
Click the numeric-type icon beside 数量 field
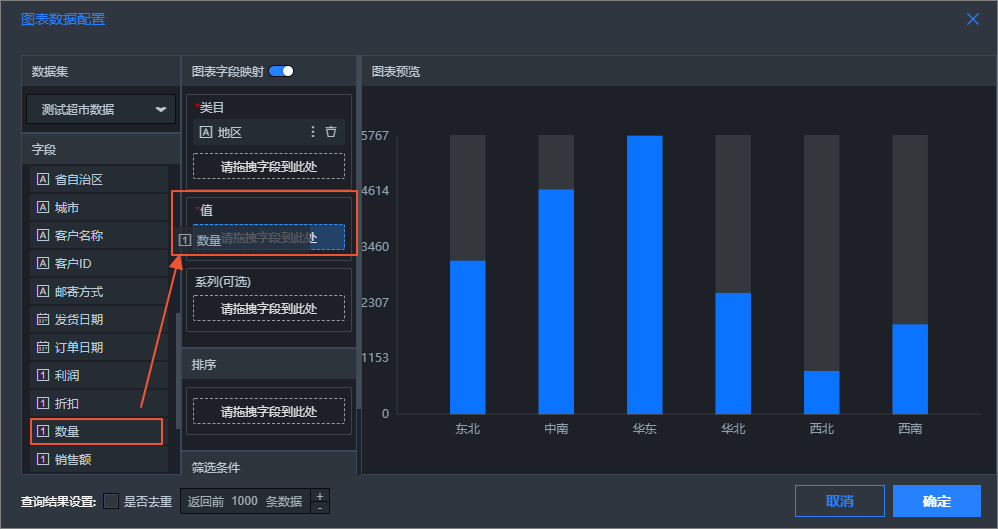click(43, 432)
